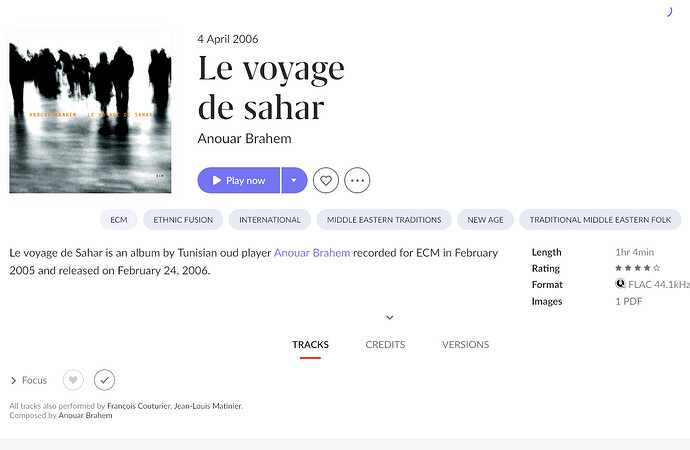Select the INTERNATIONAL tag
Image resolution: width=690 pixels, height=450 pixels.
coord(270,220)
